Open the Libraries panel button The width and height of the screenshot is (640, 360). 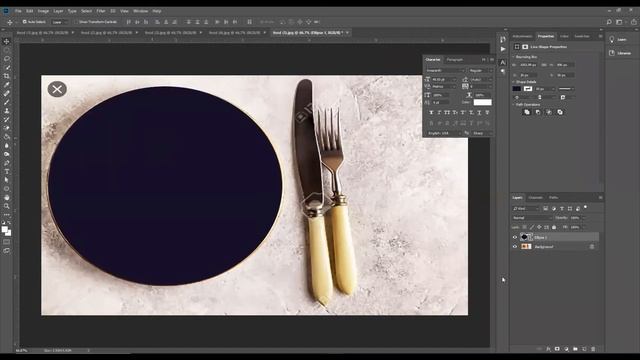[x=620, y=53]
